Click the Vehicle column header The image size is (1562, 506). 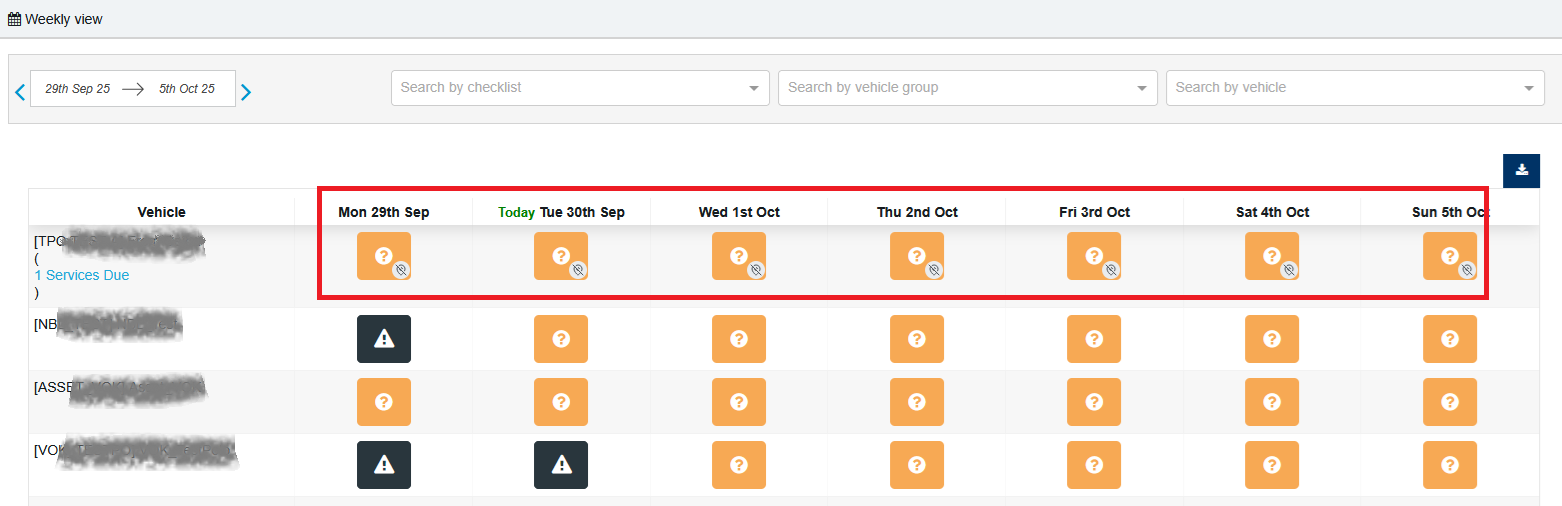pyautogui.click(x=161, y=212)
